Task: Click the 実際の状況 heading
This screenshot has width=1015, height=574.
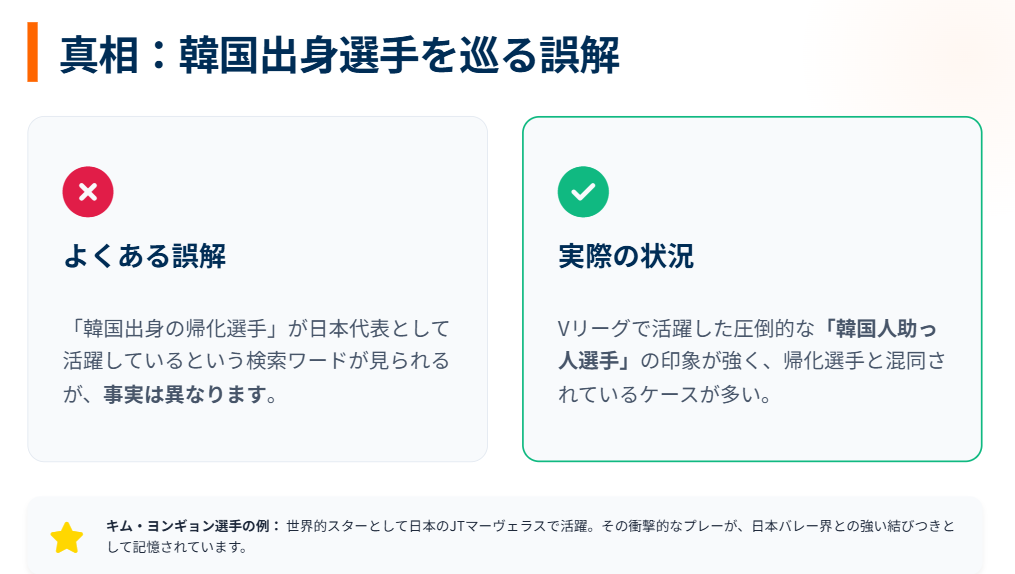Action: pyautogui.click(x=625, y=256)
